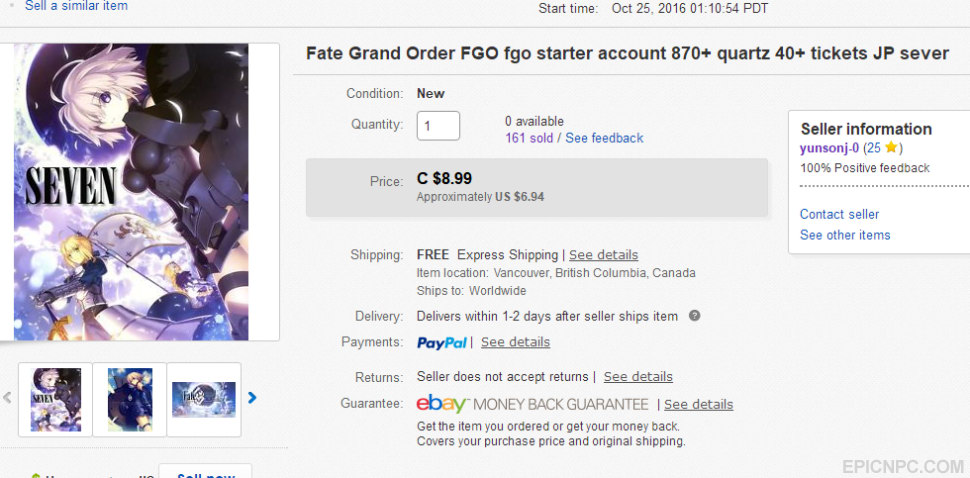Click the delivery info question mark icon
Viewport: 970px width, 478px height.
[x=695, y=316]
